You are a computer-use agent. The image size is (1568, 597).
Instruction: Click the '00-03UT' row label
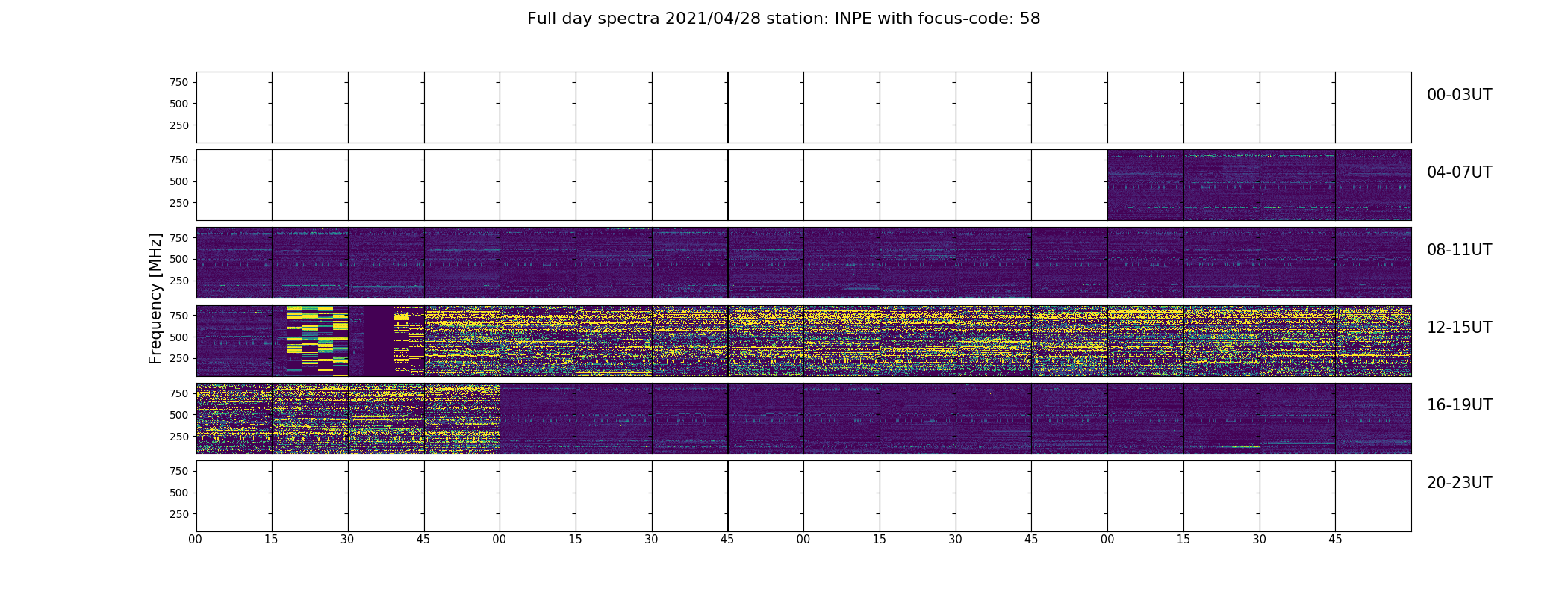tap(1459, 95)
